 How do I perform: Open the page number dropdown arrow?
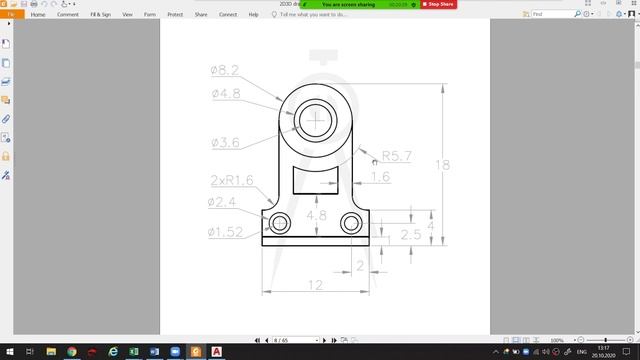click(317, 340)
